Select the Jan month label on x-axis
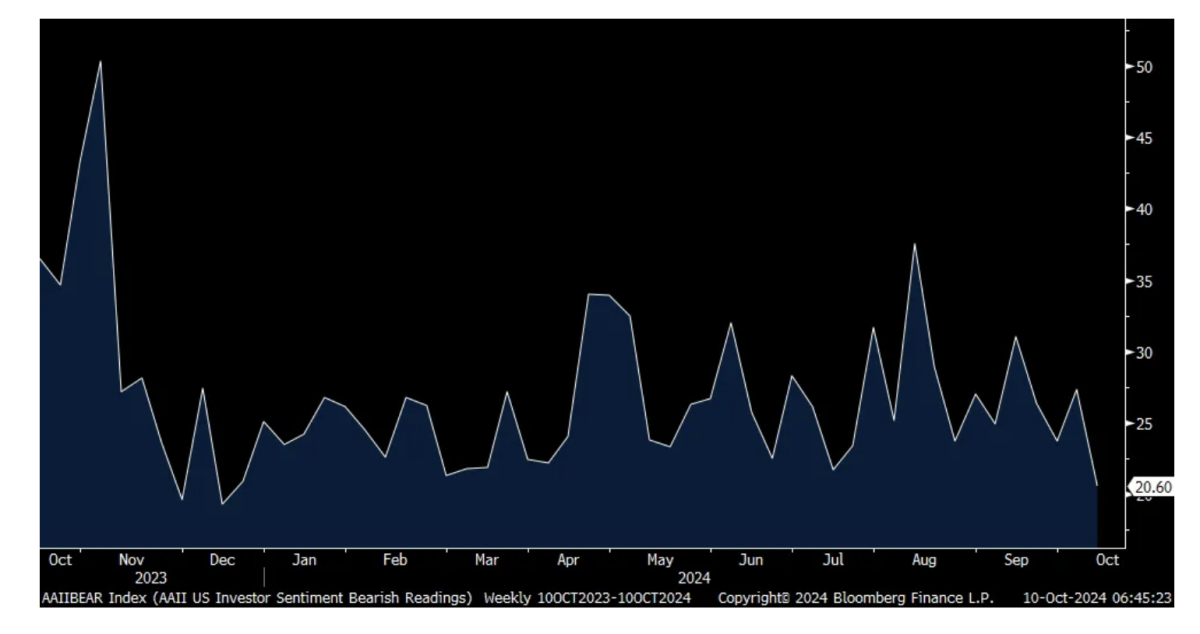The width and height of the screenshot is (1200, 634). point(305,560)
